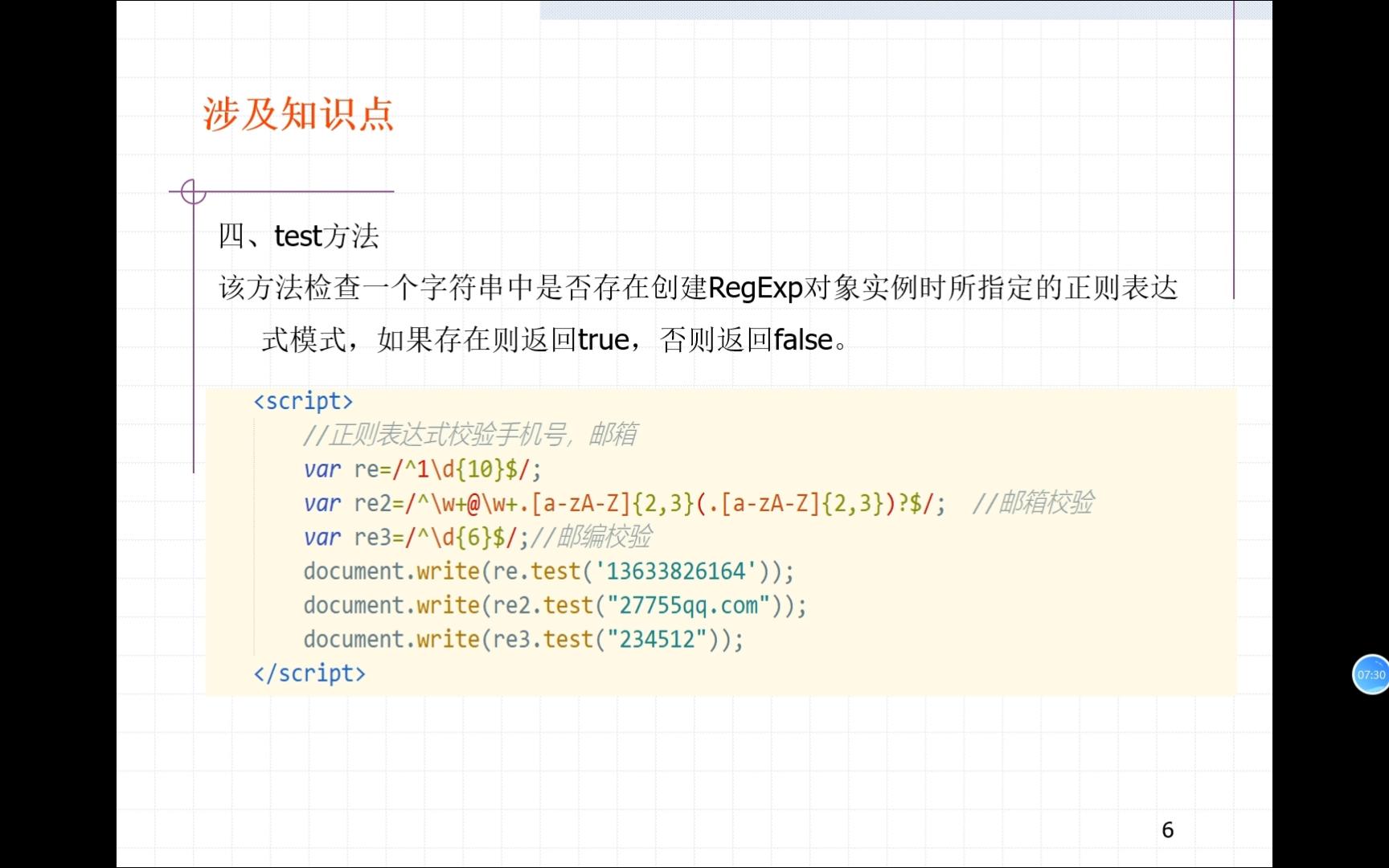Click the opening <script> tag
Screen dimensions: 1389x868
[x=303, y=400]
